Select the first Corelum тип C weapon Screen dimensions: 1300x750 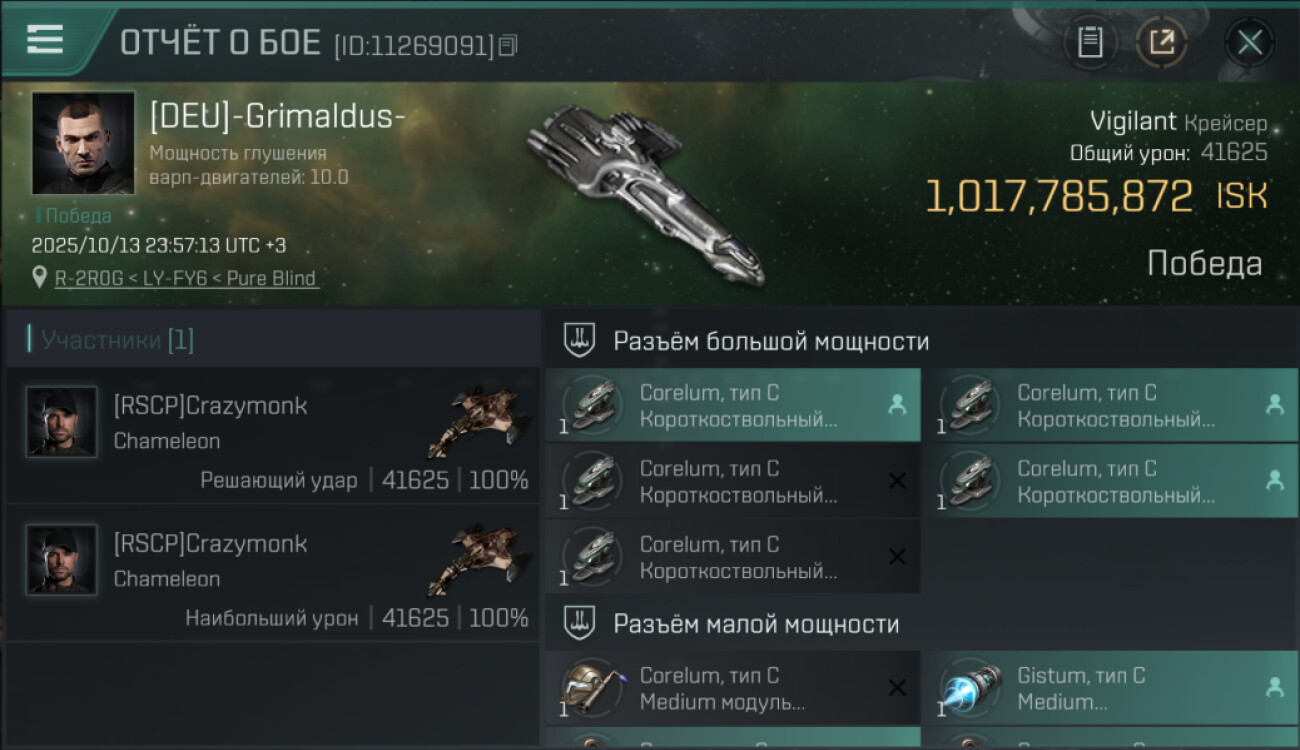click(733, 405)
